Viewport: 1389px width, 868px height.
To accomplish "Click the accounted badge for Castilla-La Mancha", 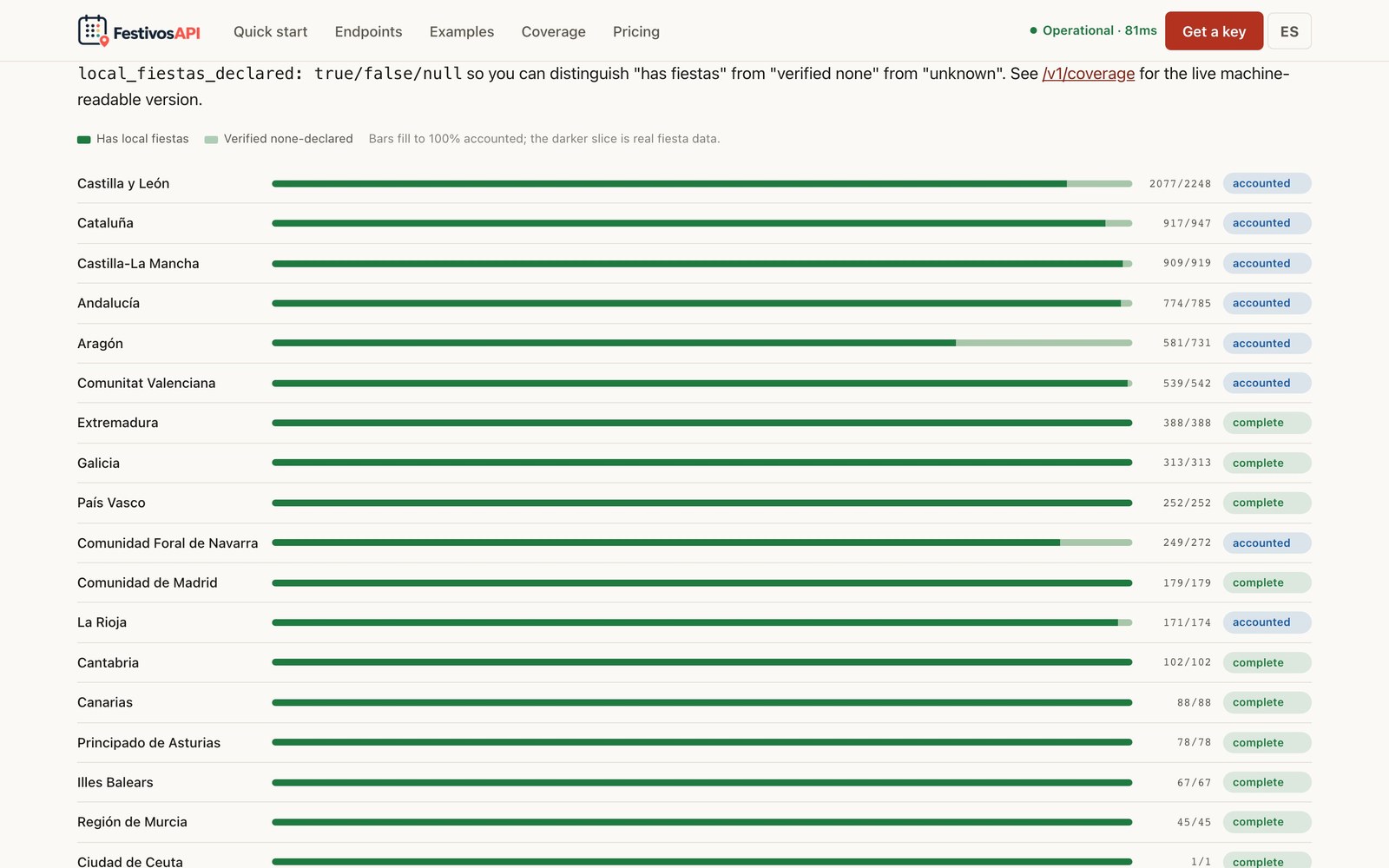I will pos(1267,263).
